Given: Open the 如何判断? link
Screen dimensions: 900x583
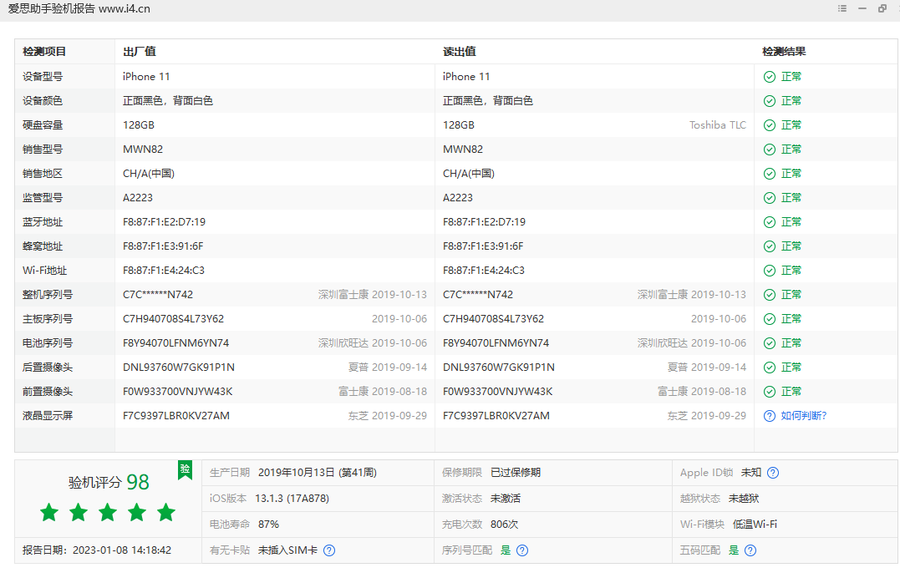Looking at the screenshot, I should (x=803, y=416).
